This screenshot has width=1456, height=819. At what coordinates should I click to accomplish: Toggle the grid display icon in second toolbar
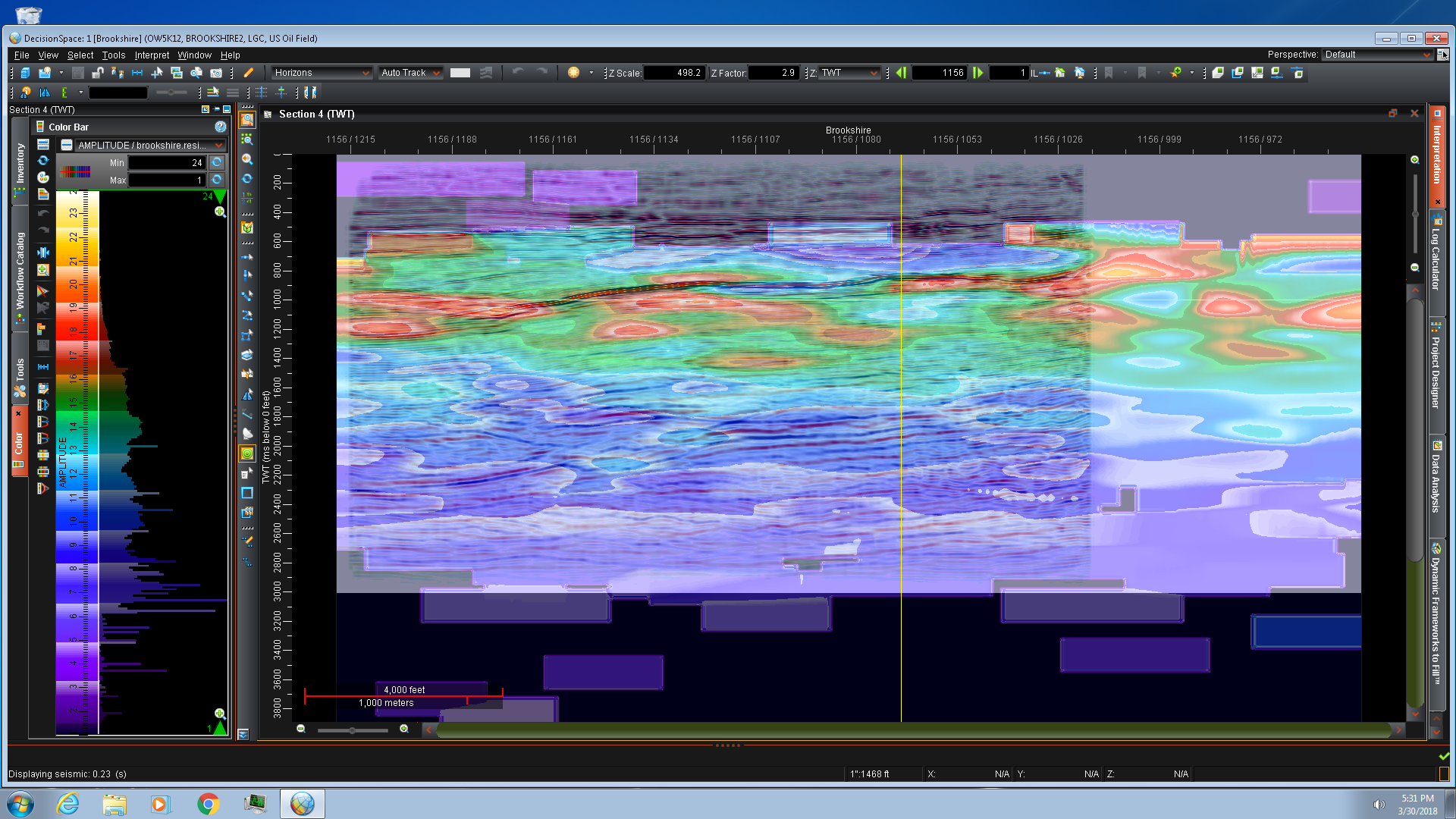click(262, 93)
